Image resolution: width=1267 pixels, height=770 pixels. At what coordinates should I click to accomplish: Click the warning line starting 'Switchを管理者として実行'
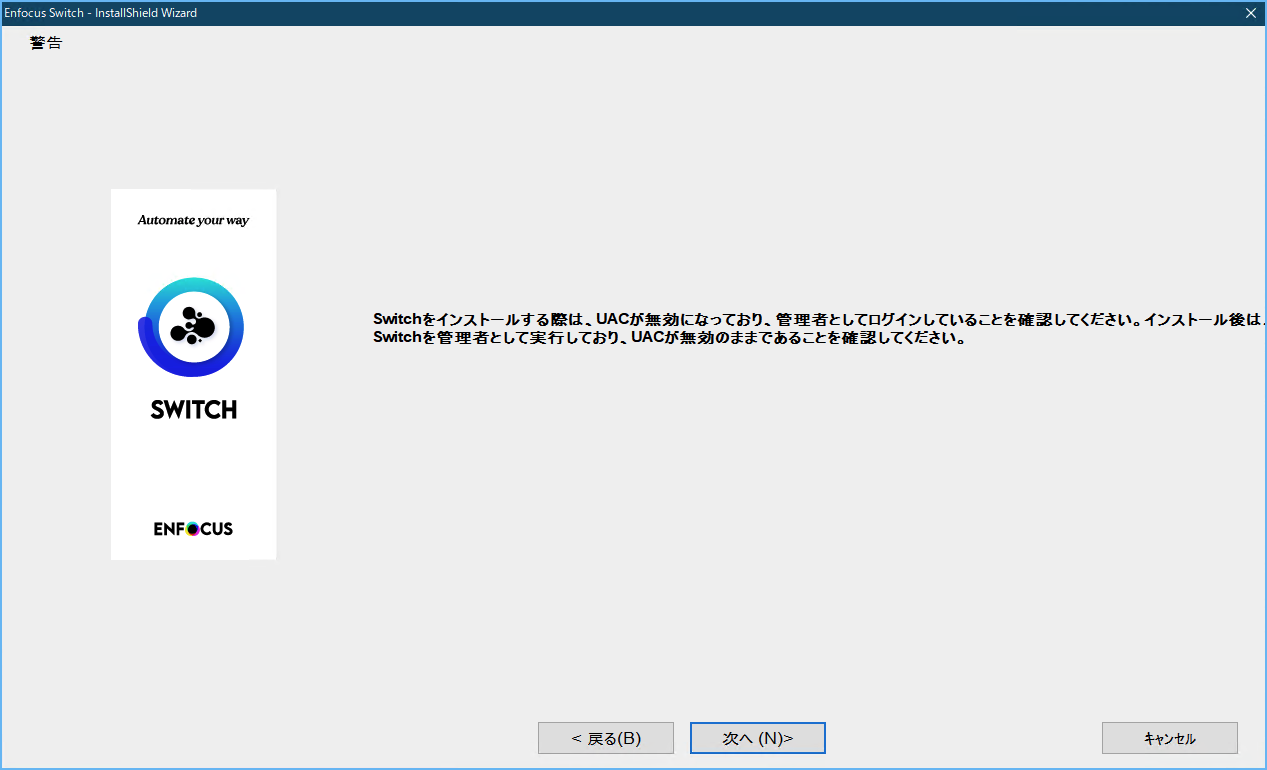click(x=669, y=338)
